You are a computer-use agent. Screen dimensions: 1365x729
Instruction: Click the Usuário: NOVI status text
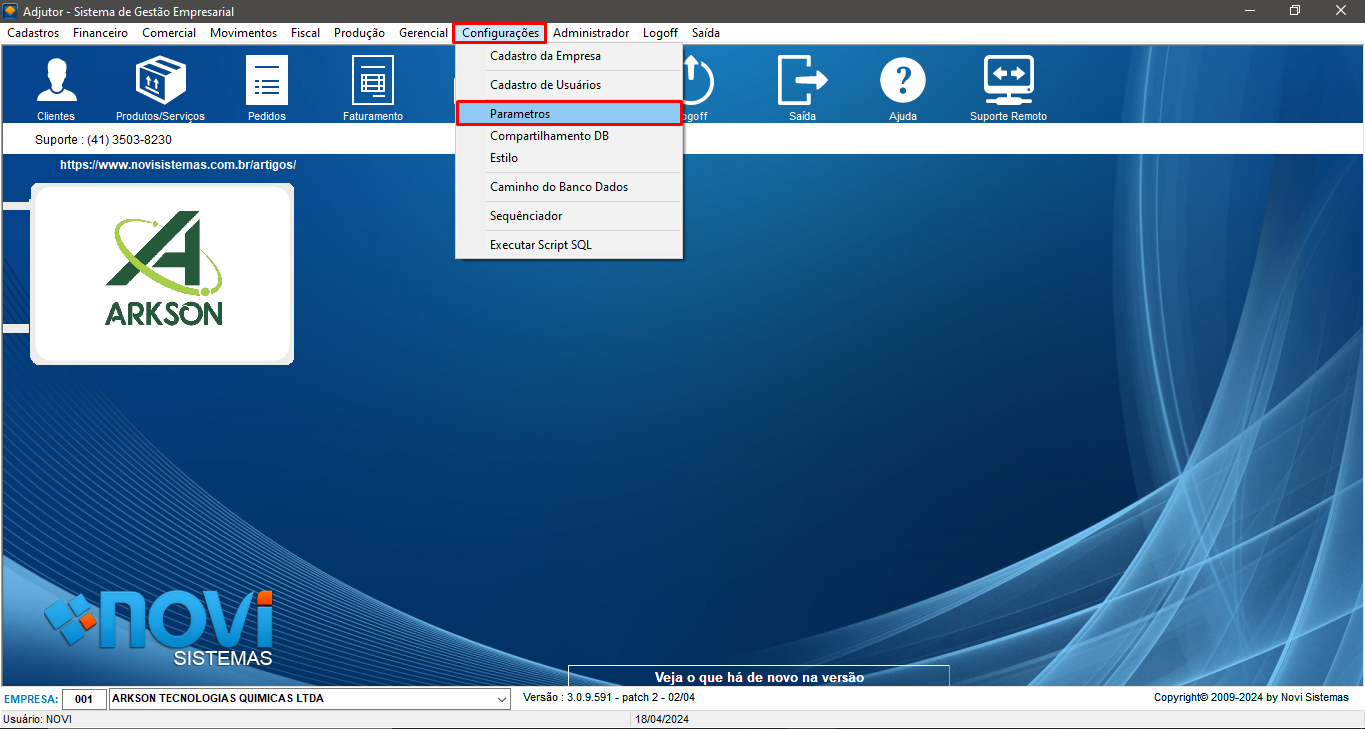click(38, 719)
